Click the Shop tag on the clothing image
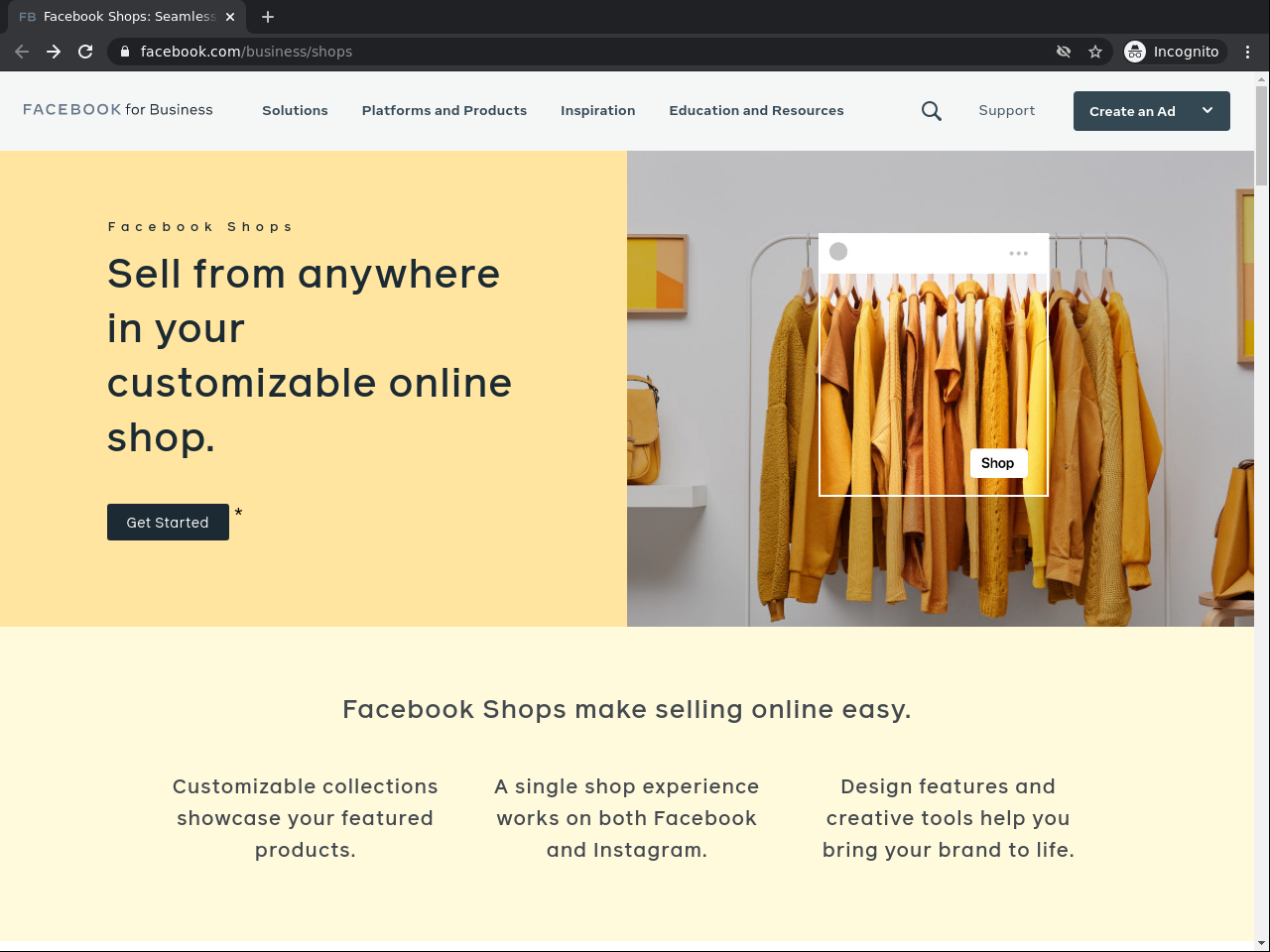1270x952 pixels. pos(998,463)
